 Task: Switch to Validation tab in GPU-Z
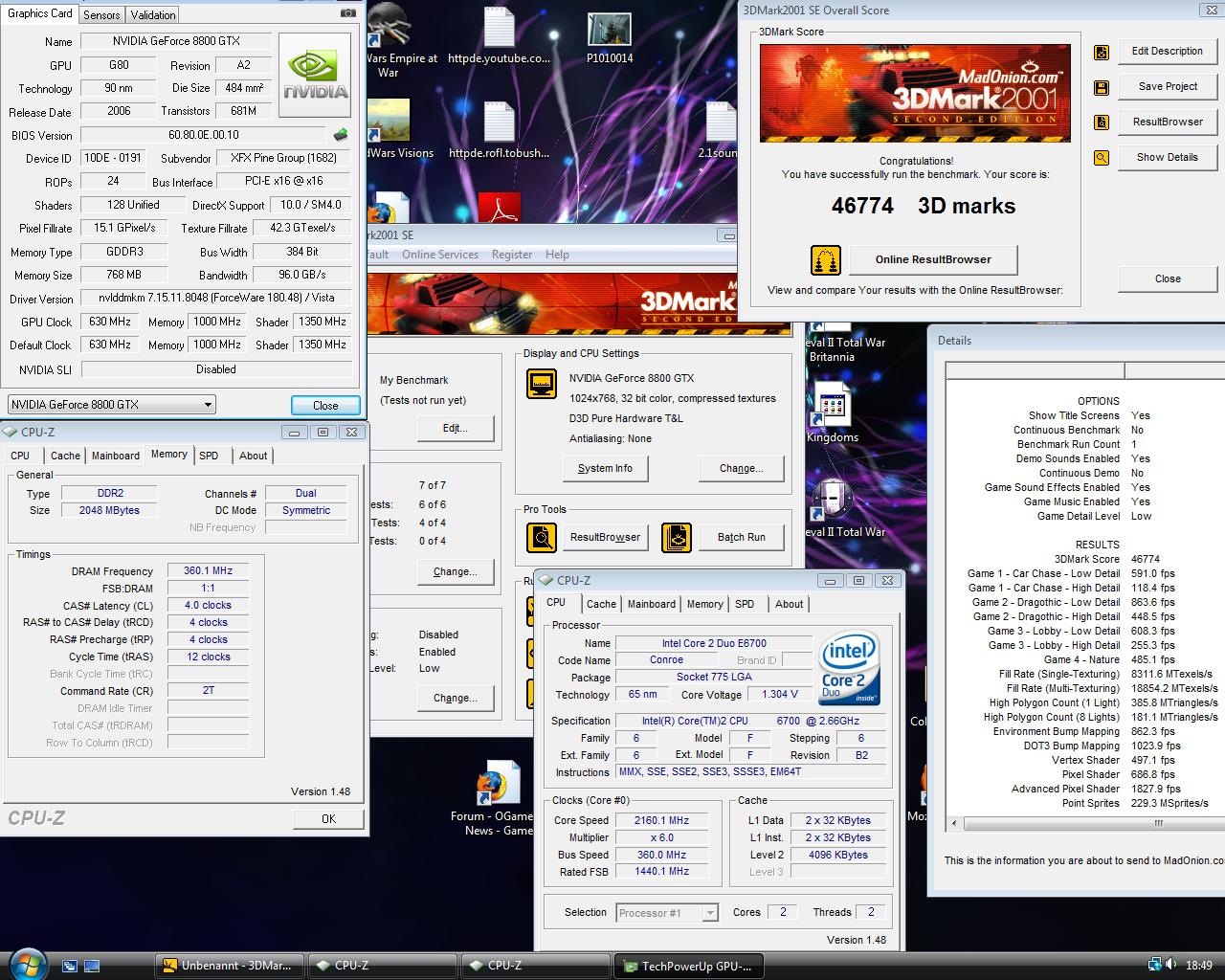click(153, 14)
